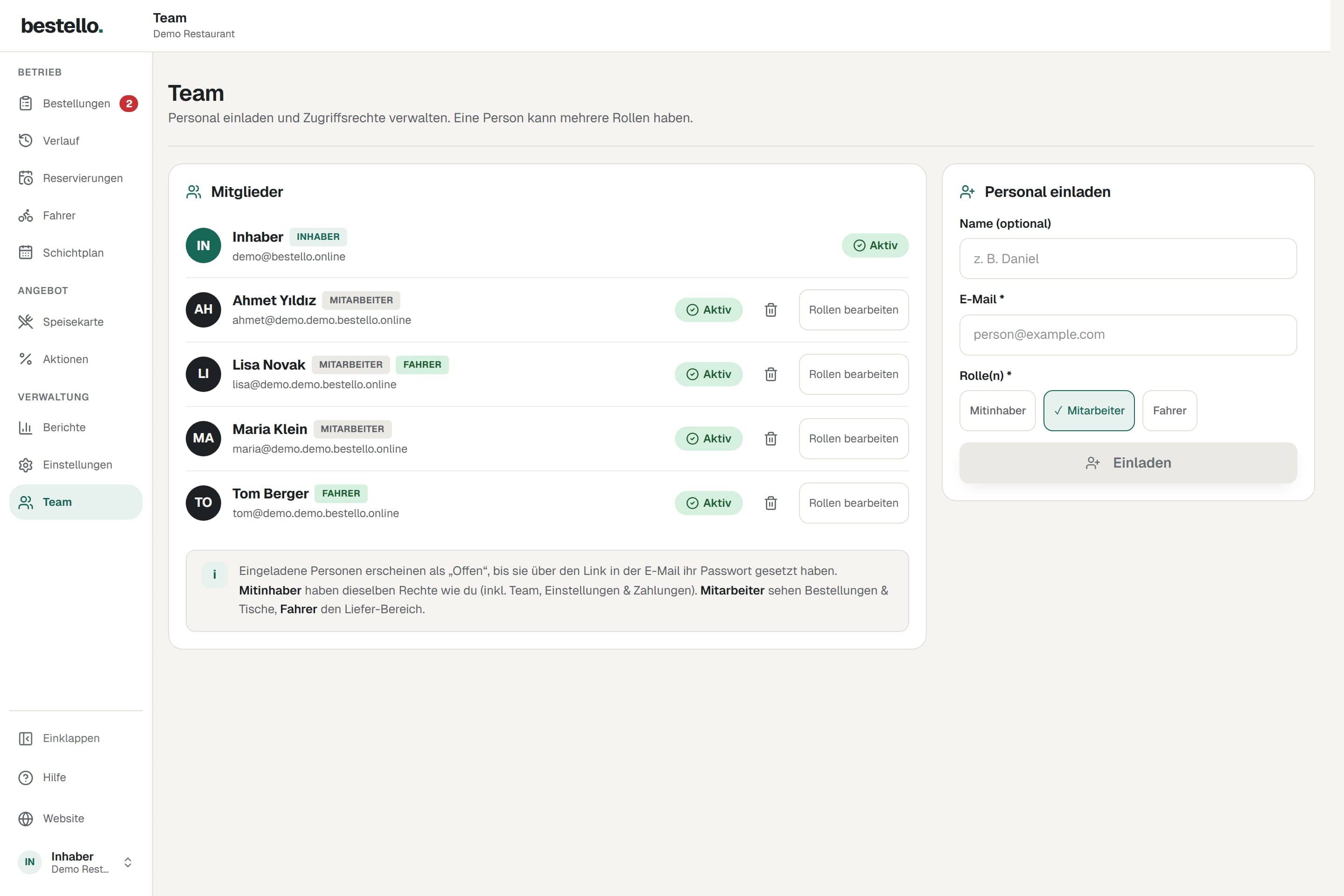The image size is (1344, 896).
Task: Click Aktiv status badge for Inhaber
Action: pyautogui.click(x=875, y=245)
